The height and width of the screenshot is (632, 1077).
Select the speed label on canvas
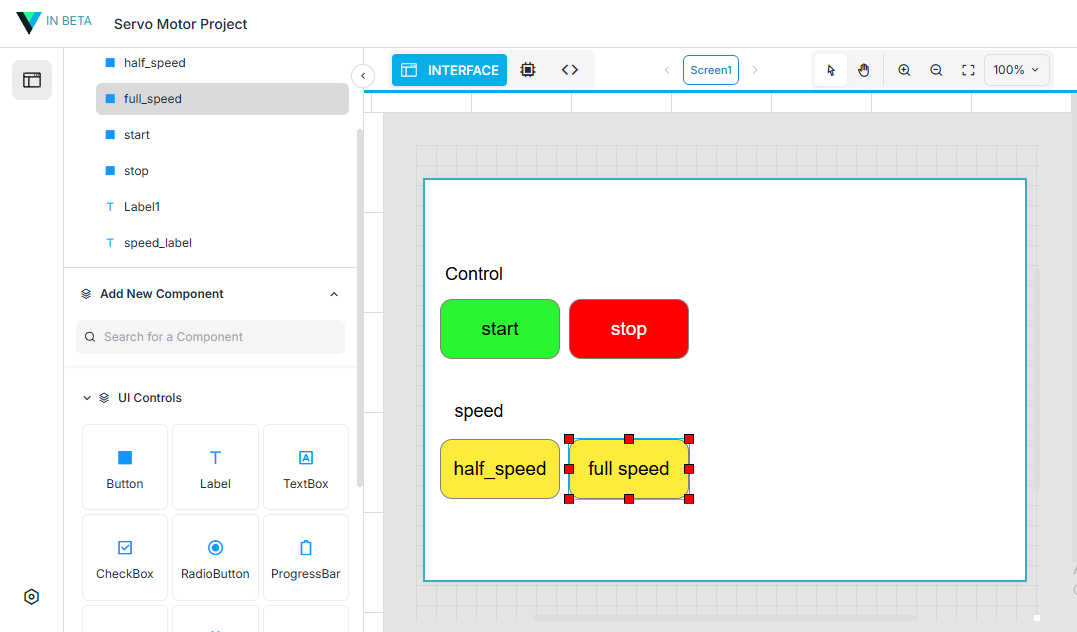pyautogui.click(x=479, y=411)
